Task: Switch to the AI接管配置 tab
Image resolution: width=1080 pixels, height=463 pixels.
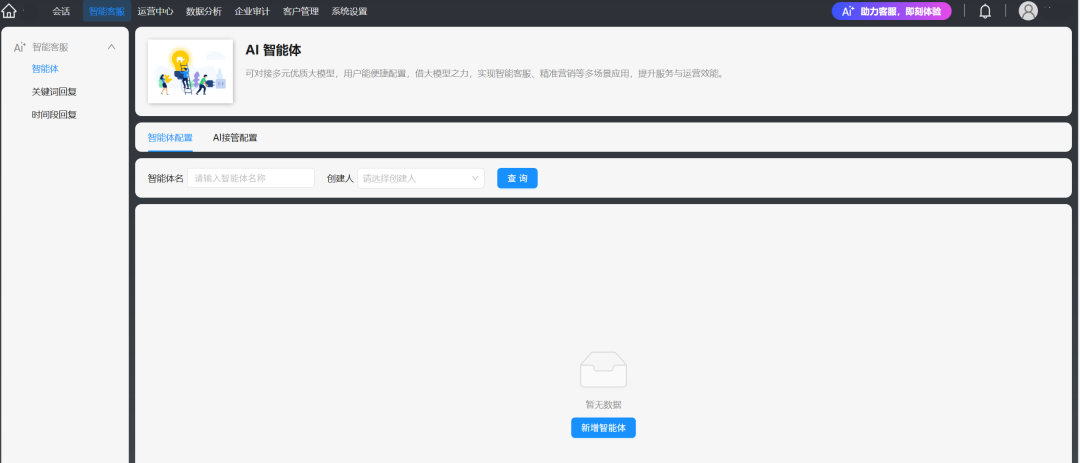Action: pos(235,138)
